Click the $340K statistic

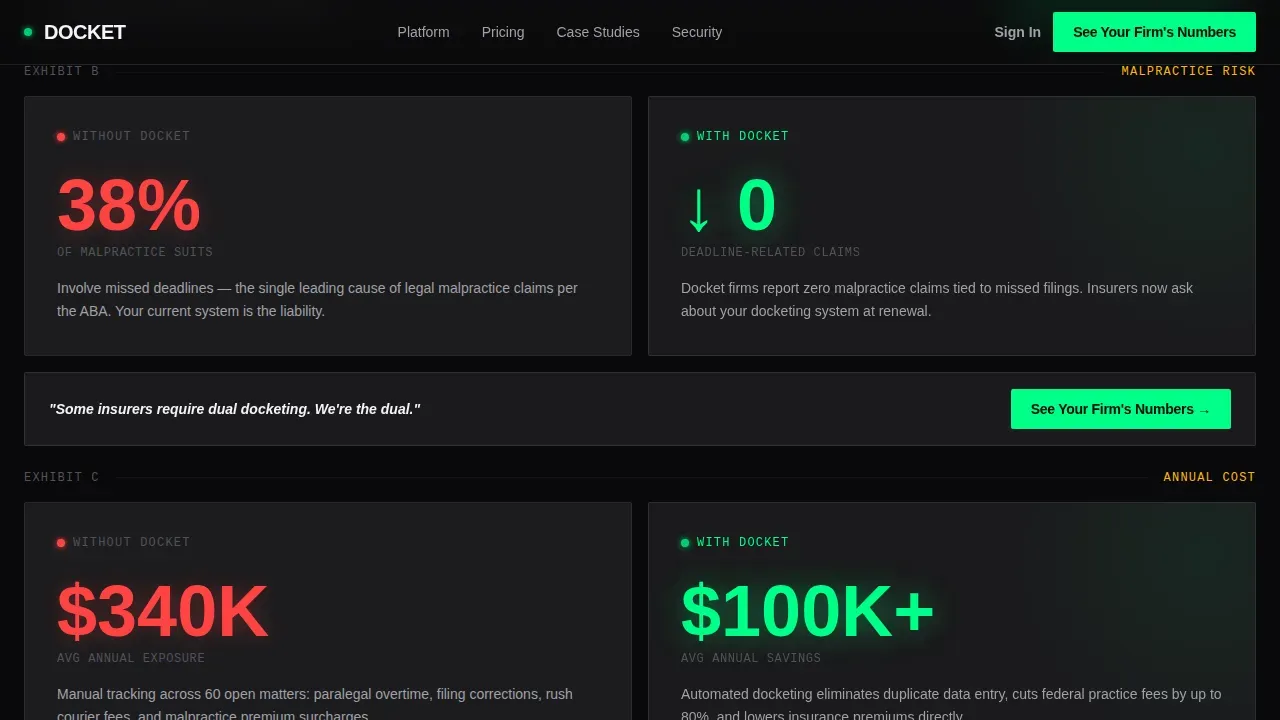[x=163, y=611]
